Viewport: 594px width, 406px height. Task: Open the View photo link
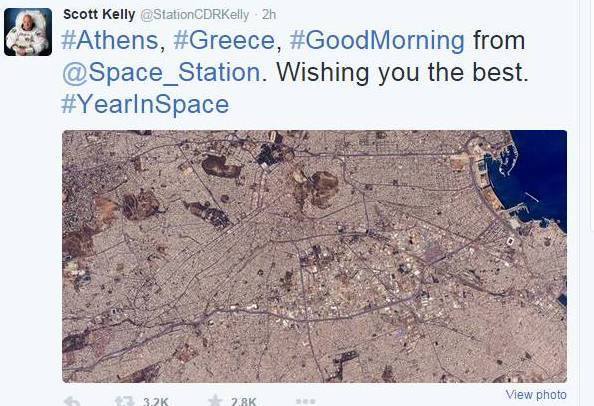[x=536, y=395]
